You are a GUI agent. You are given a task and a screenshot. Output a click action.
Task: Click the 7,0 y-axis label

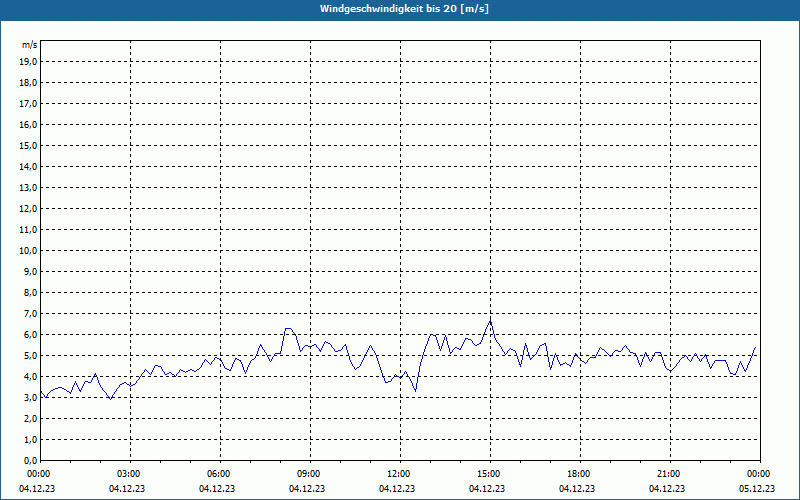[x=30, y=313]
